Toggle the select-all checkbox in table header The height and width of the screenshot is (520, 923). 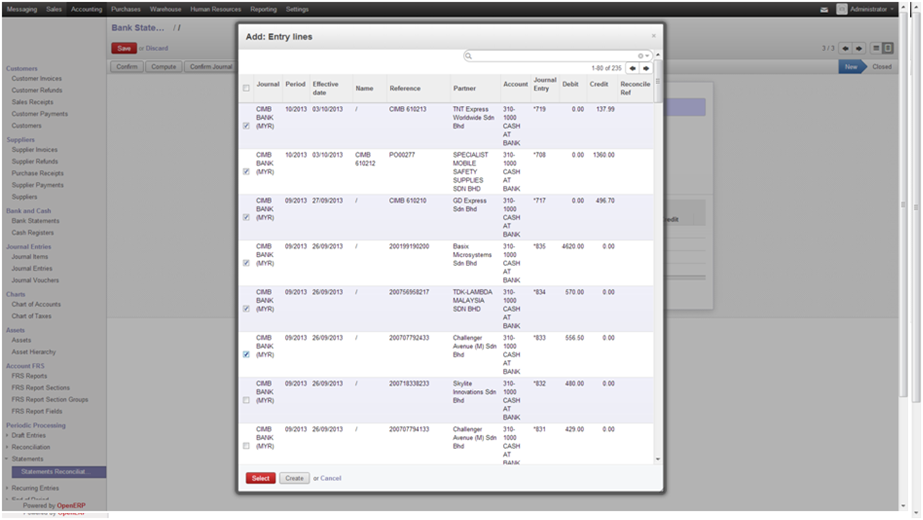pyautogui.click(x=246, y=88)
